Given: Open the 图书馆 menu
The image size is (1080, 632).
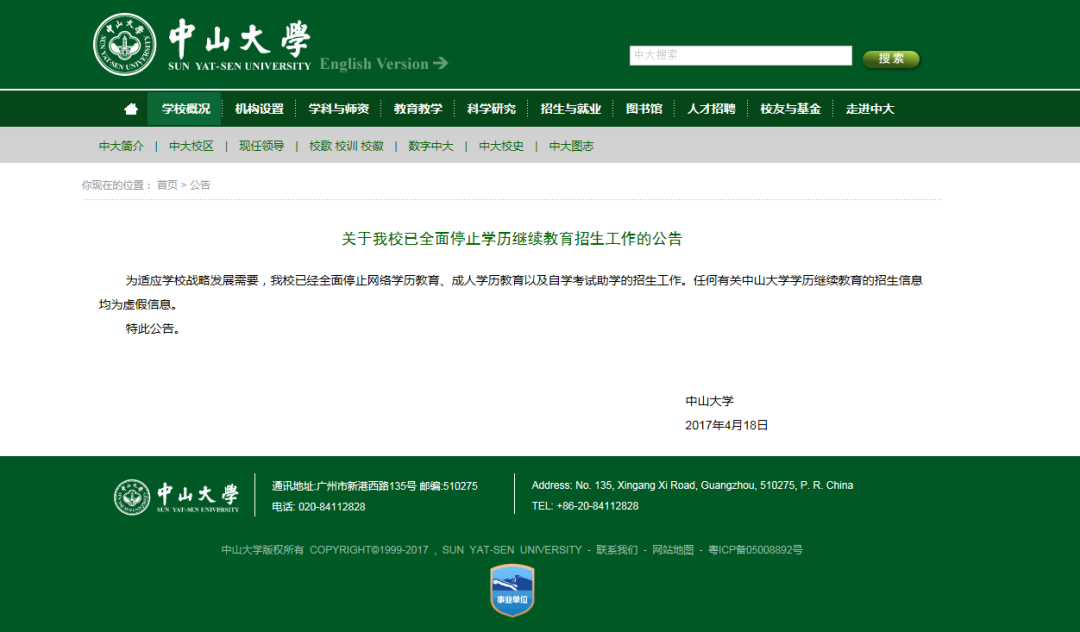Looking at the screenshot, I should (x=643, y=109).
